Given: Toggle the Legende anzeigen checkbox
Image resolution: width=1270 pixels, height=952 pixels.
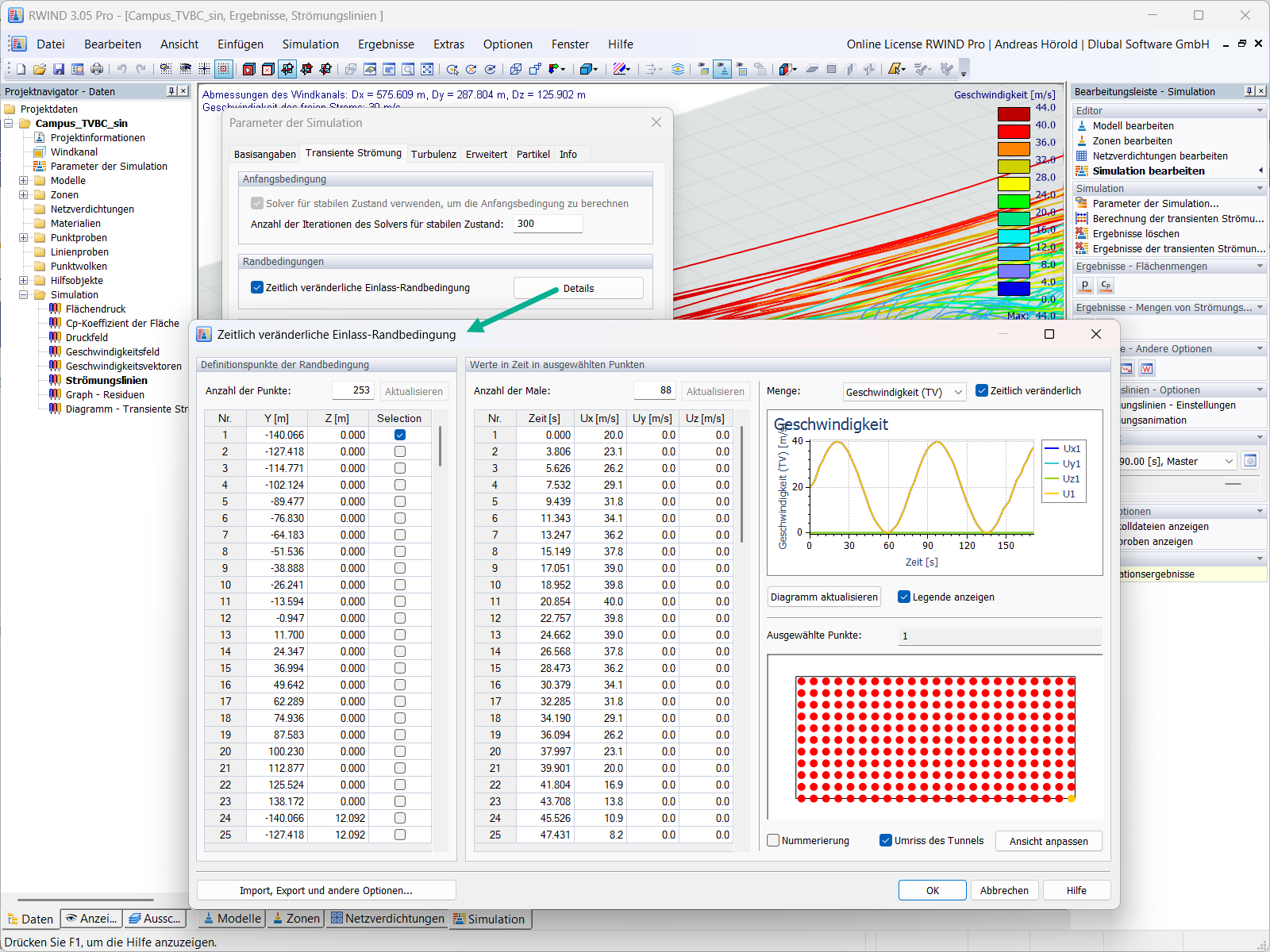Looking at the screenshot, I should tap(904, 597).
